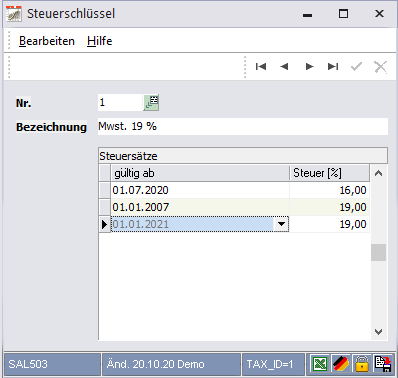Click the Excel export status bar icon
Image resolution: width=398 pixels, height=378 pixels.
point(320,364)
